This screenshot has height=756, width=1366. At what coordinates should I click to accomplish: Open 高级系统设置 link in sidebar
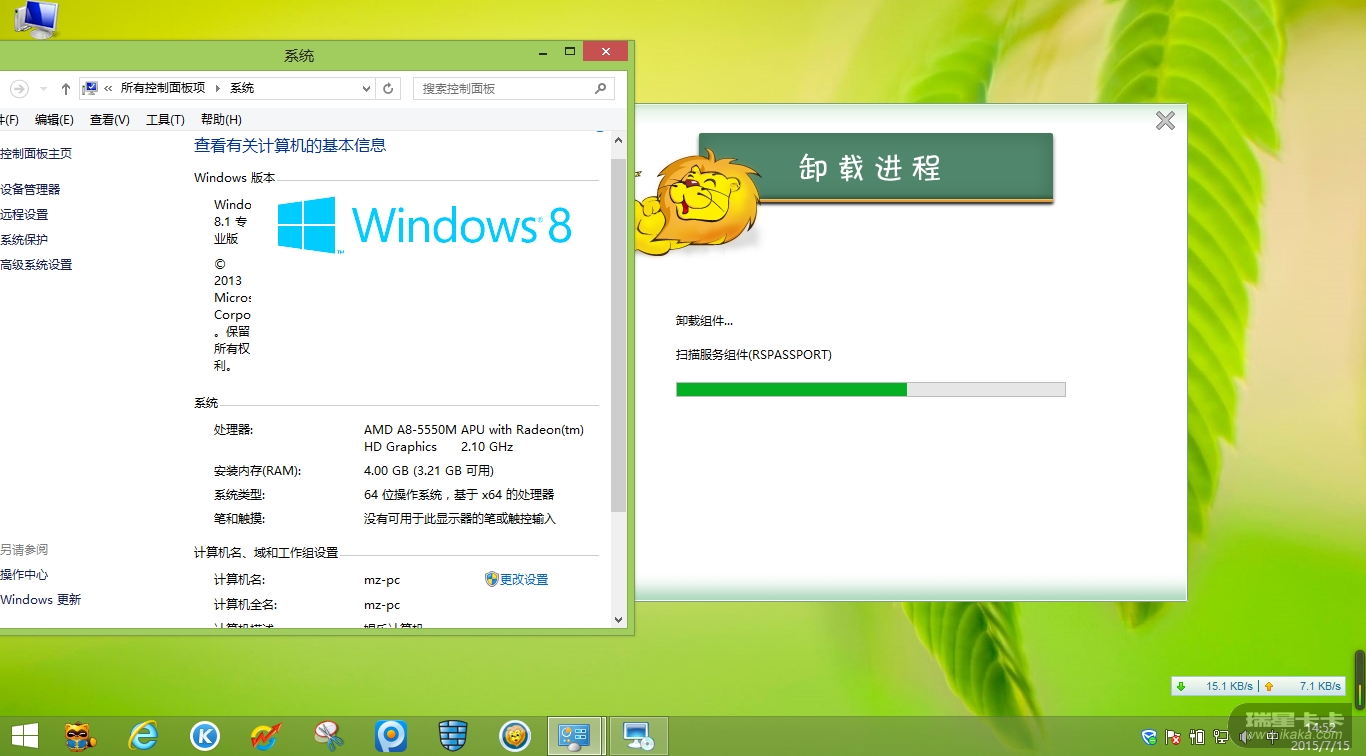coord(36,265)
